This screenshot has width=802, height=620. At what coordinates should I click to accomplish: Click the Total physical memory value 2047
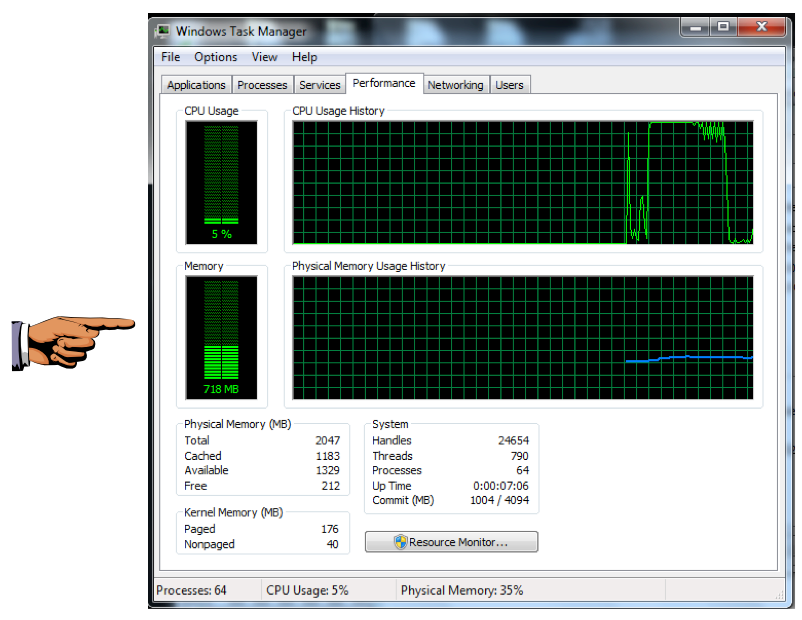tap(327, 440)
